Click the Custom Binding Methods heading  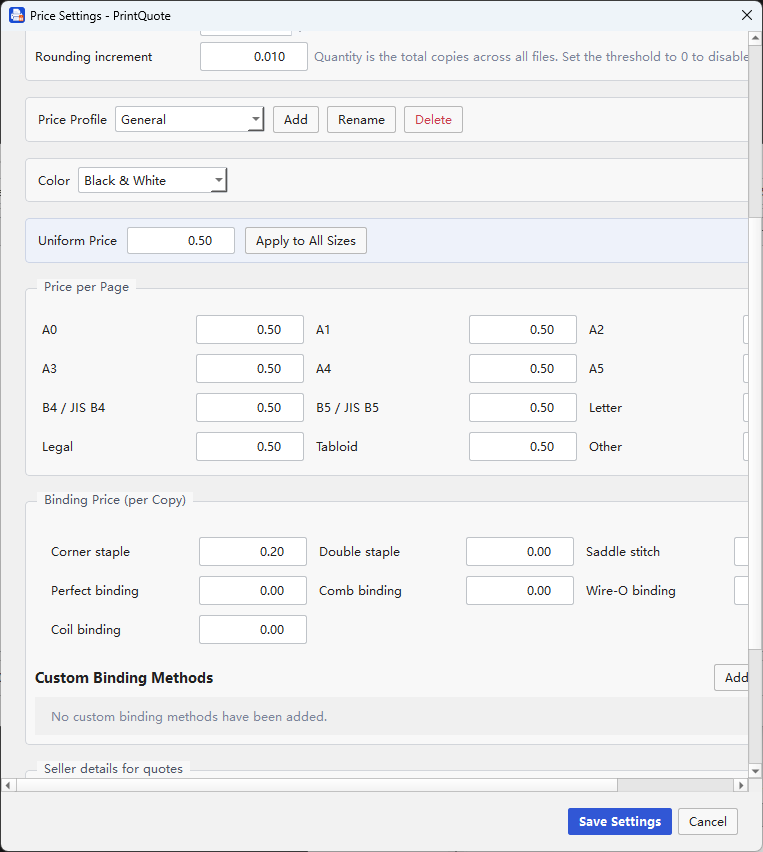[124, 678]
